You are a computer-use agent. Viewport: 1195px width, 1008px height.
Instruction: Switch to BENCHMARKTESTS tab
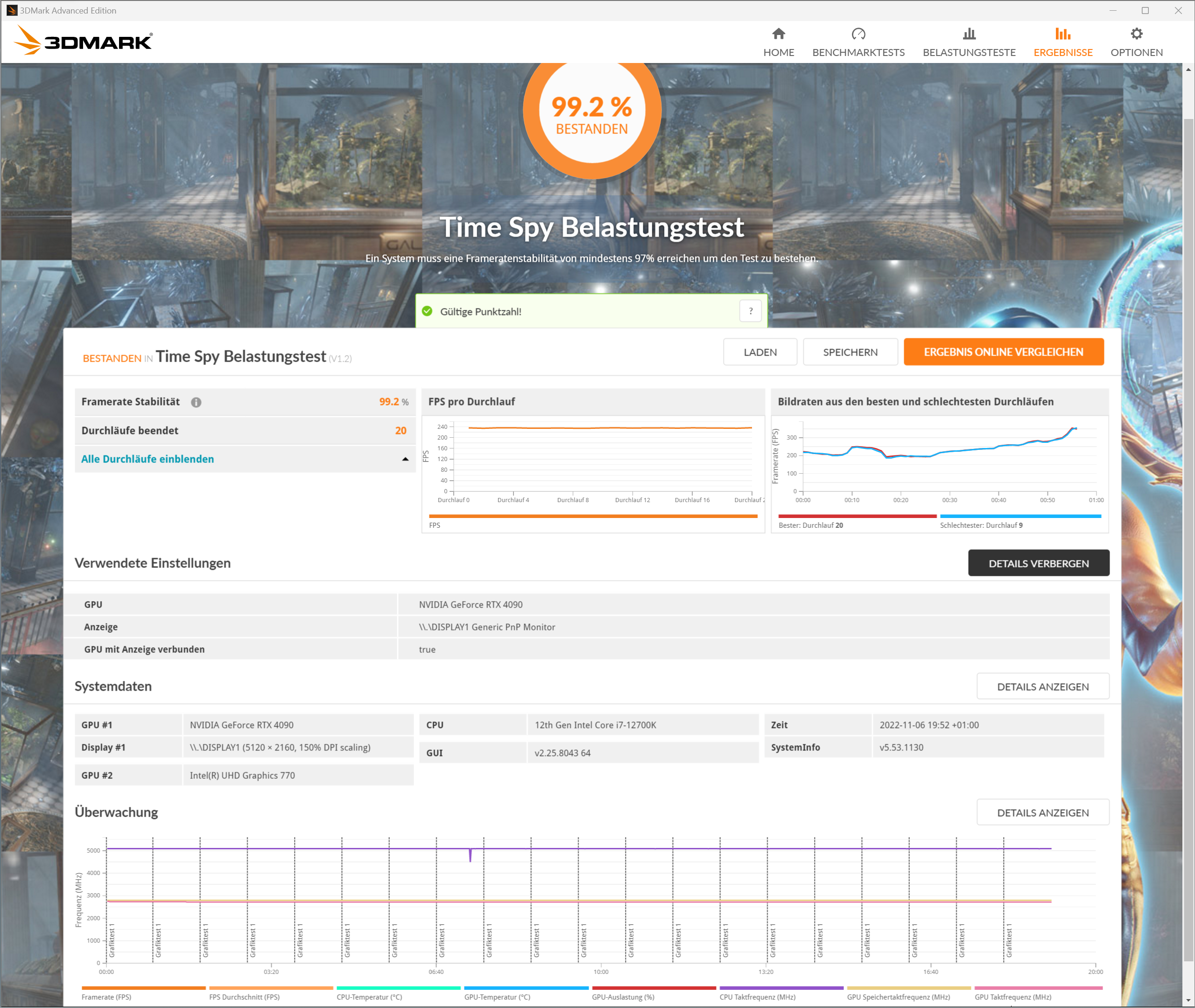click(x=858, y=42)
